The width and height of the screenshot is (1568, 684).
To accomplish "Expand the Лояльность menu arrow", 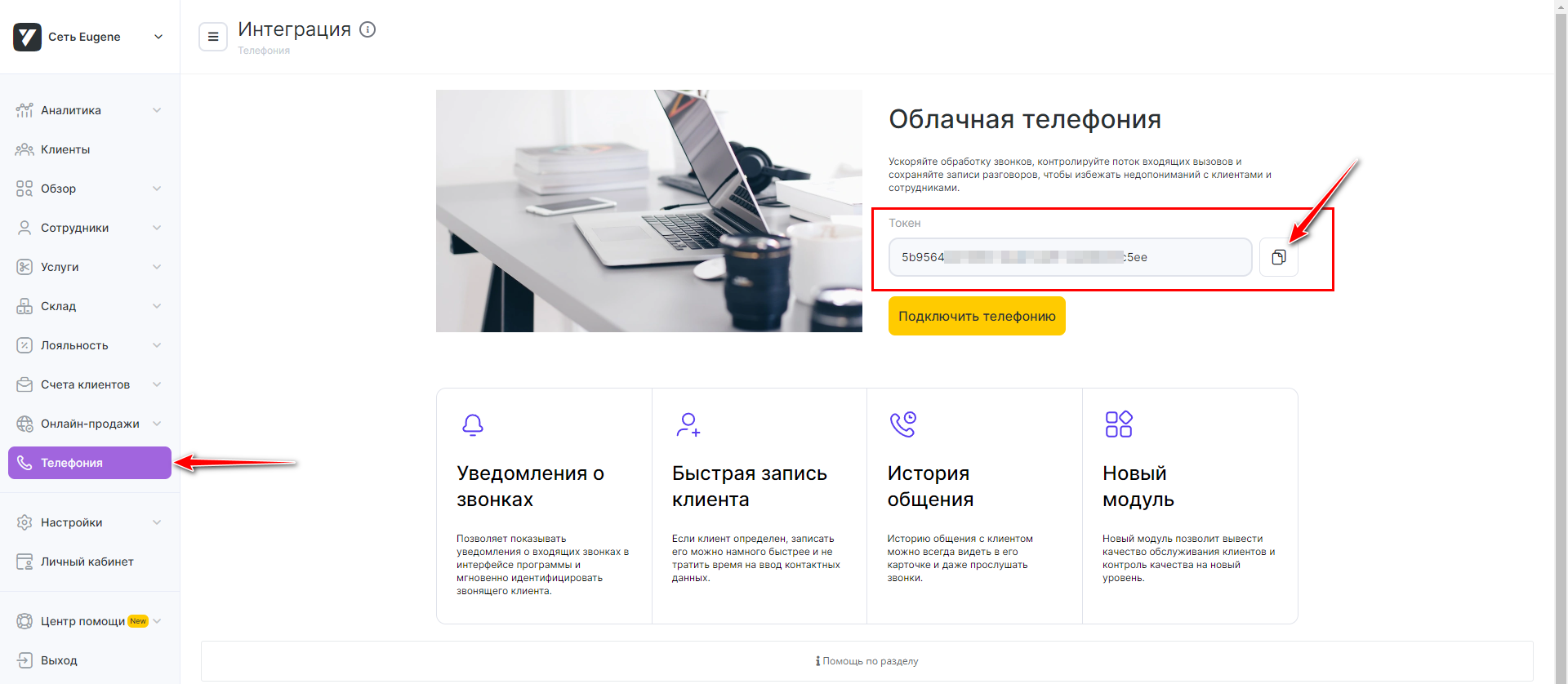I will click(x=157, y=345).
